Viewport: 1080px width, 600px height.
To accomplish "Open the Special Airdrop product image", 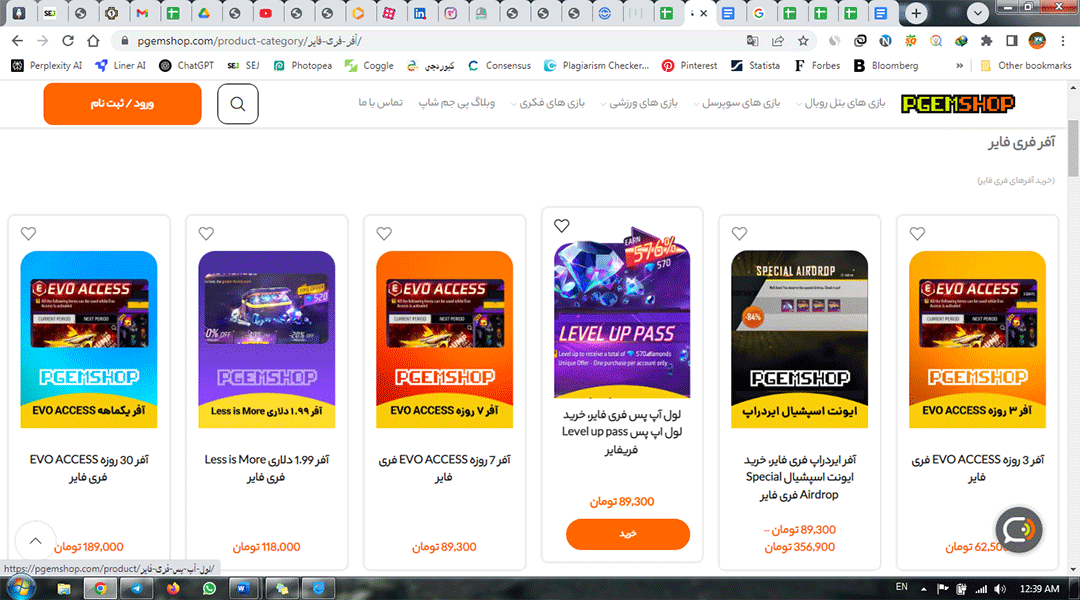I will point(800,340).
